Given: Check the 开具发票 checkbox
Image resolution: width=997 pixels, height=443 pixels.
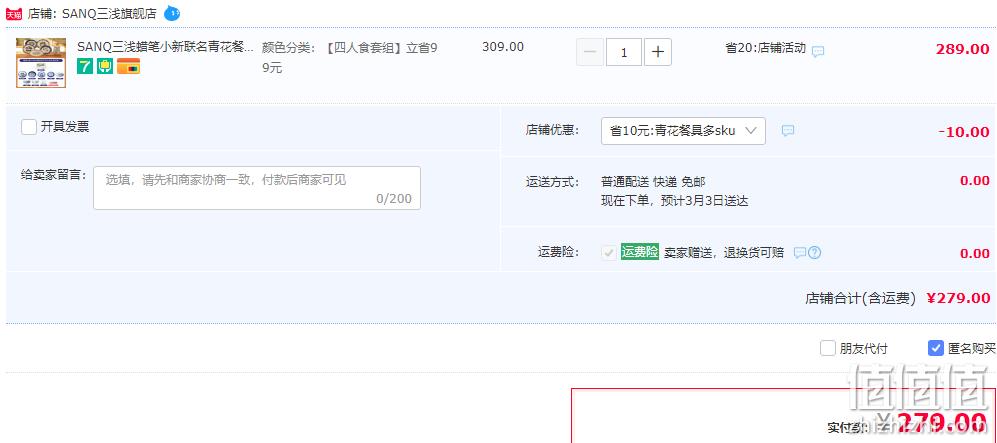Looking at the screenshot, I should tap(29, 127).
